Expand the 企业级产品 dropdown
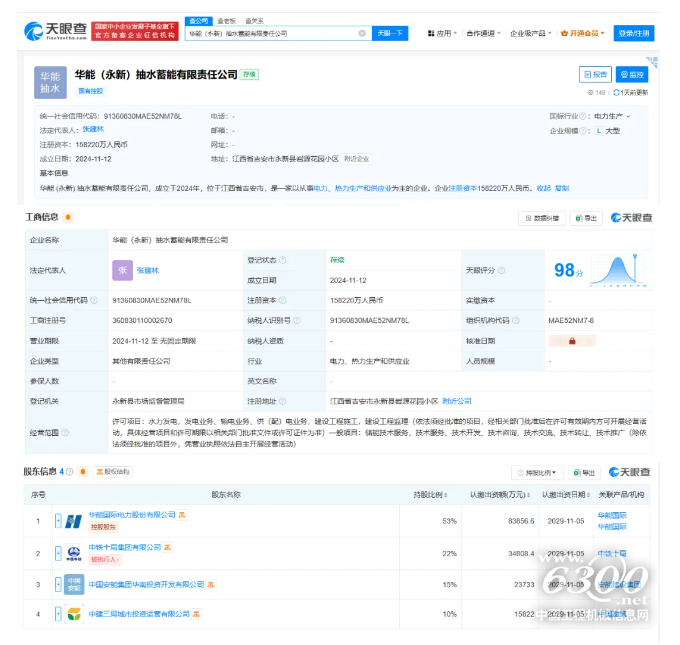 pos(530,33)
